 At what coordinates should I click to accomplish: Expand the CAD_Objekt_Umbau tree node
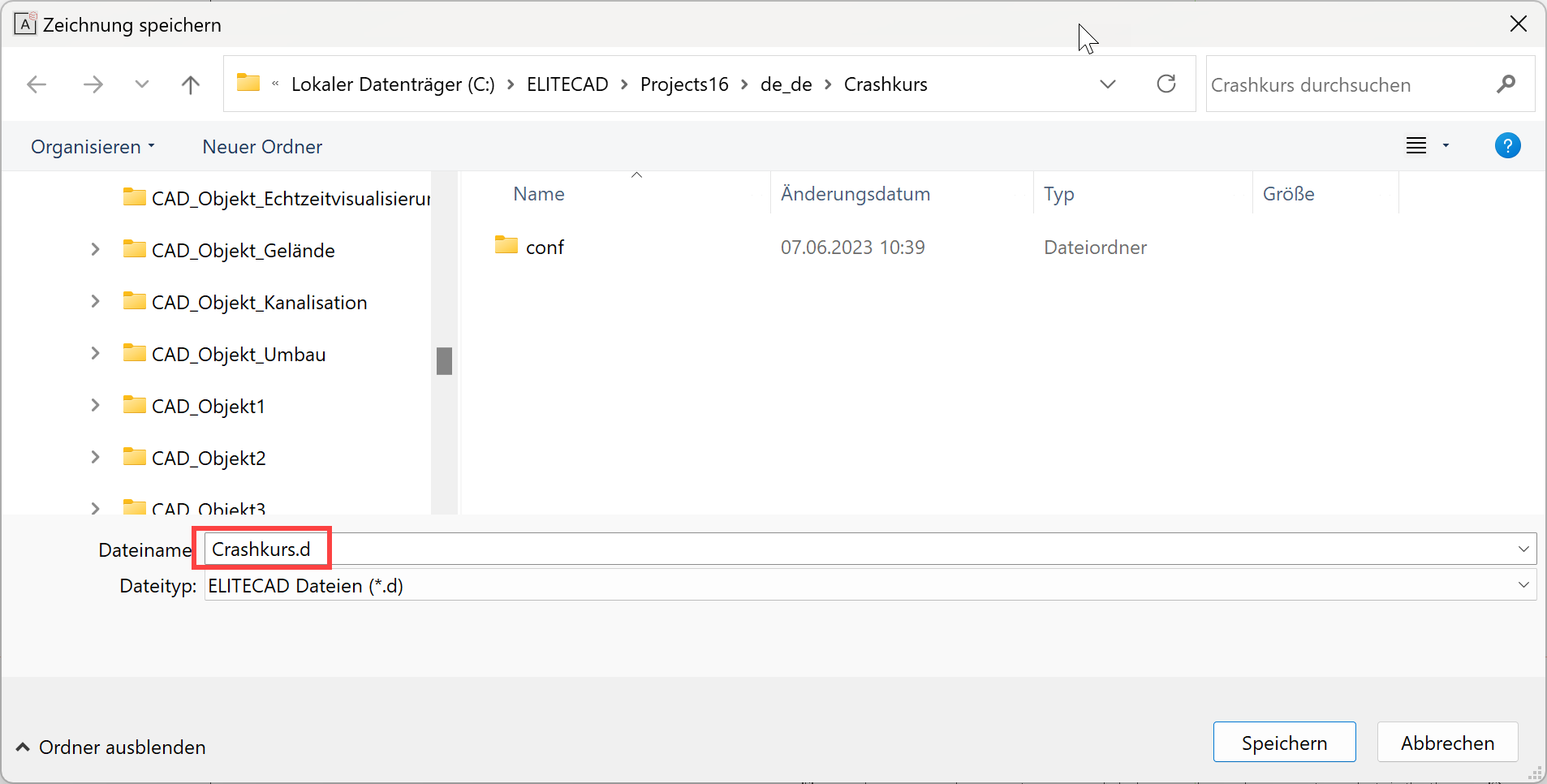[x=96, y=353]
